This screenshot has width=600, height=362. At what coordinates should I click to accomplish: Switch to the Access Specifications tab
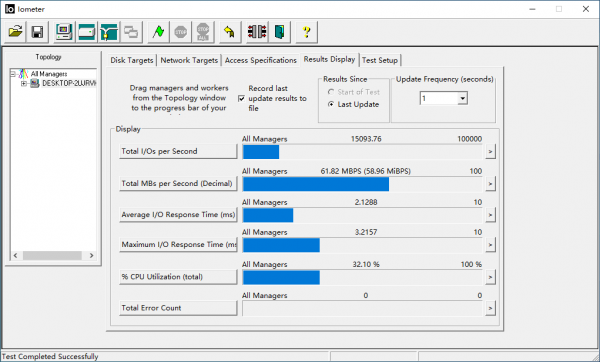[261, 60]
